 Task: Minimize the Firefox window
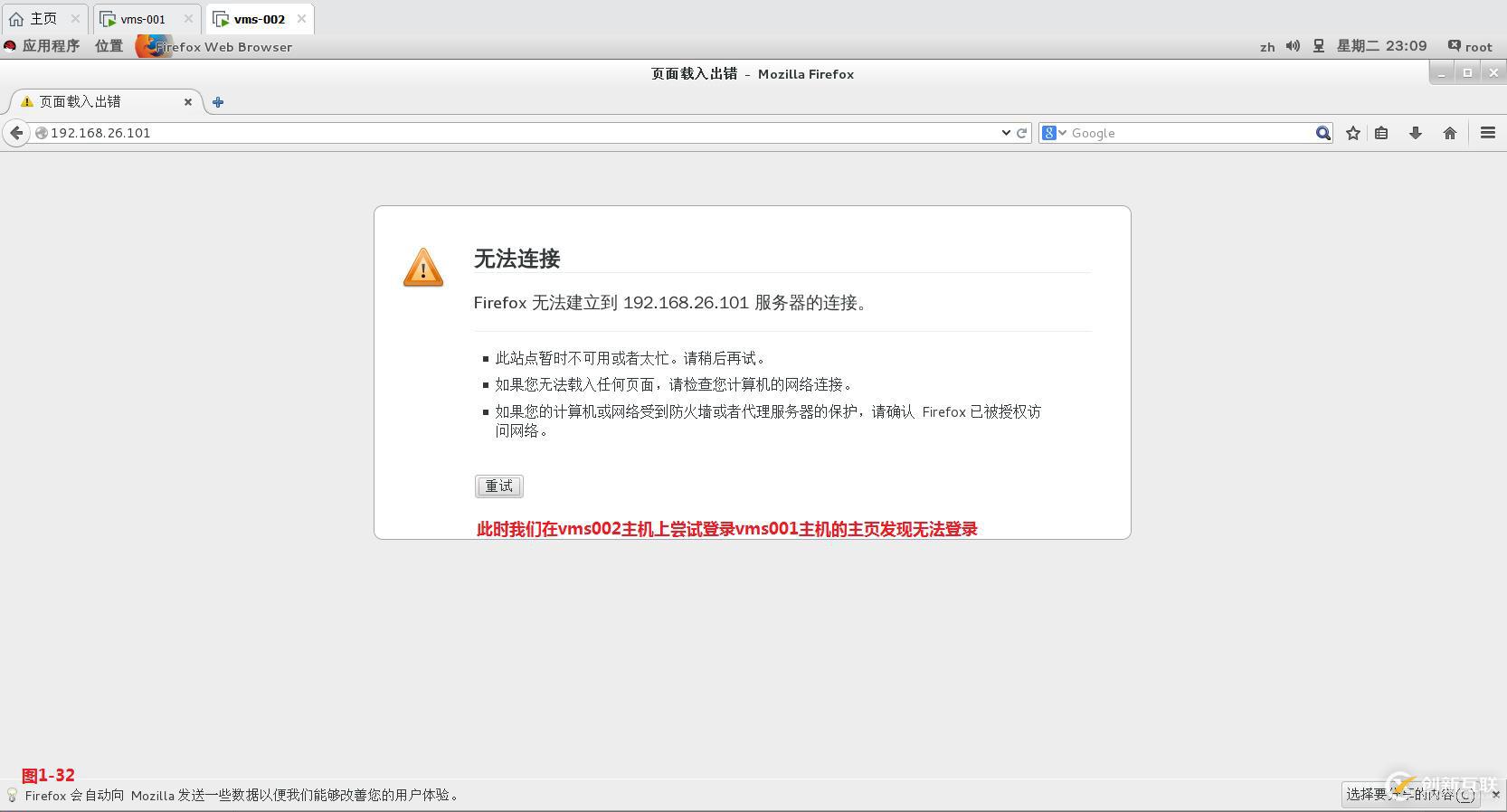click(1442, 73)
